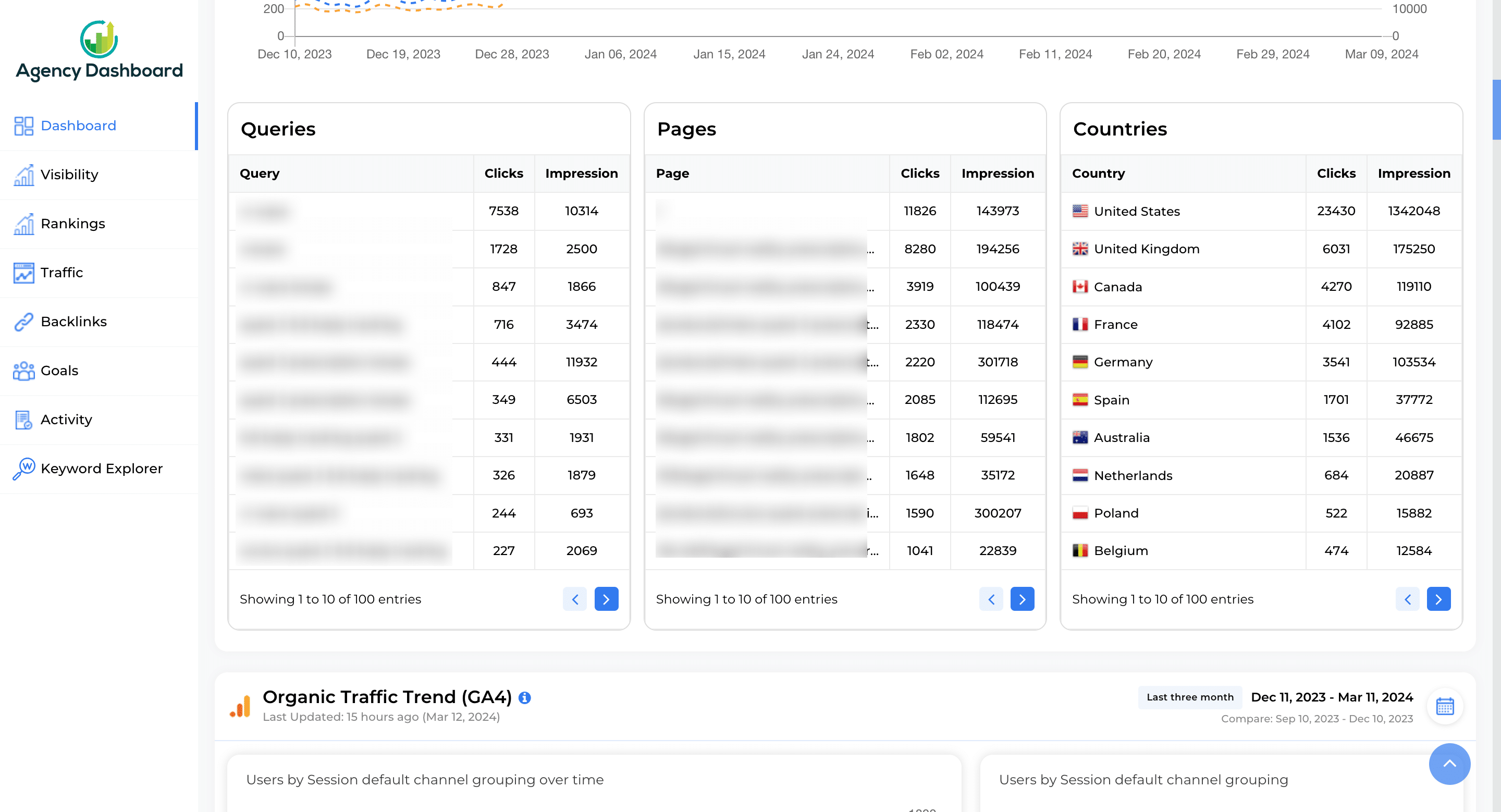This screenshot has height=812, width=1501.
Task: Go to next page of Queries table
Action: (x=606, y=599)
